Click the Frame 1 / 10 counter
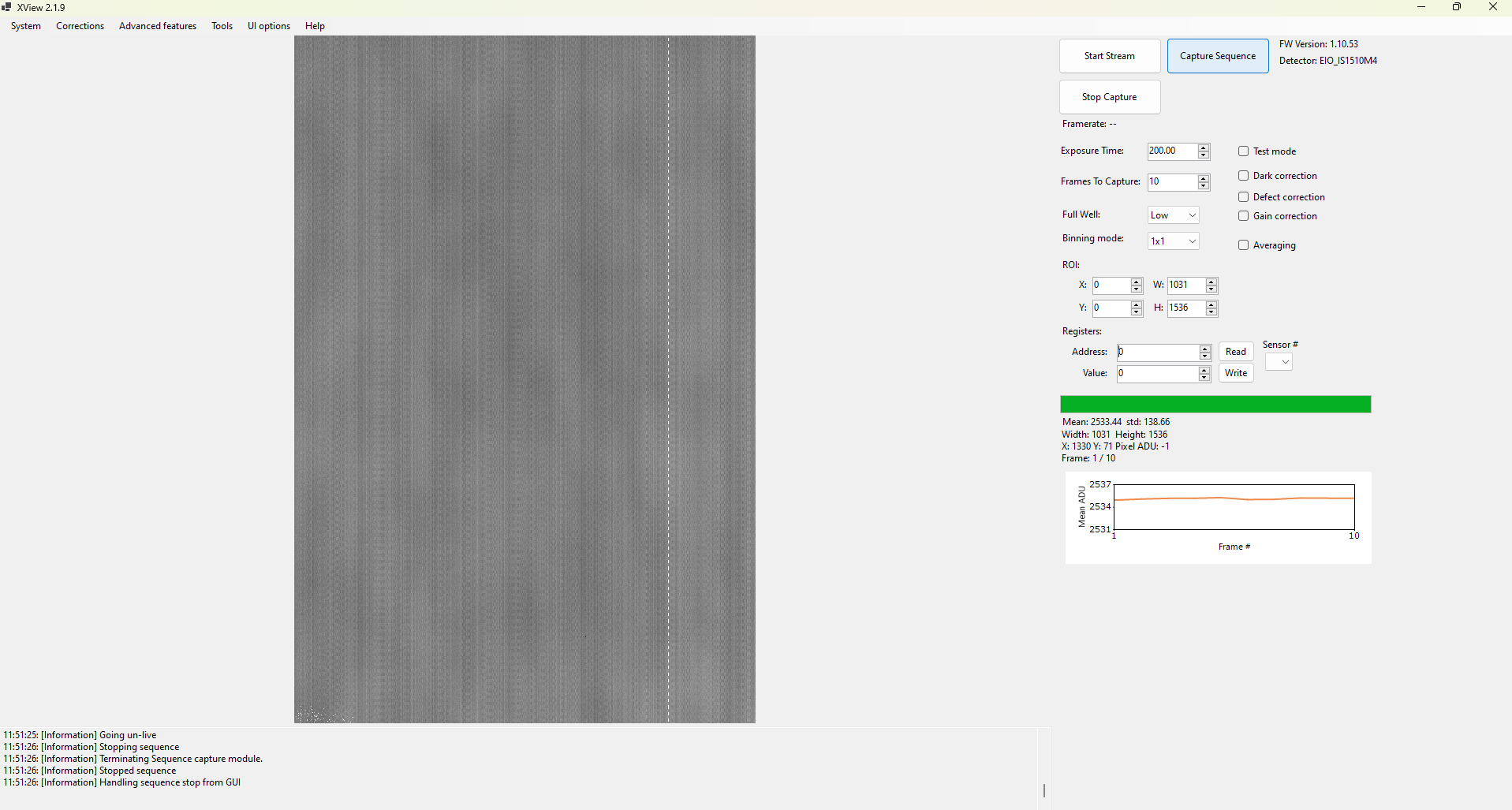The width and height of the screenshot is (1512, 810). [x=1088, y=458]
